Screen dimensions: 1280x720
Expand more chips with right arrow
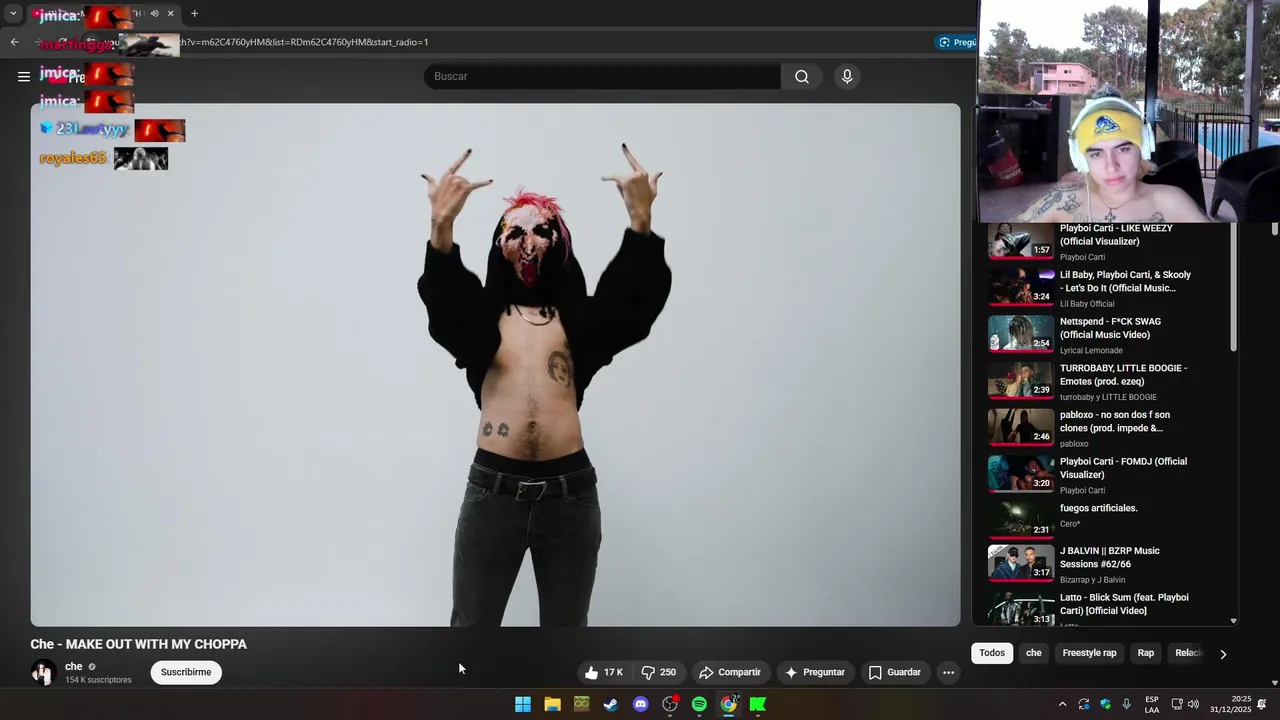(x=1223, y=654)
